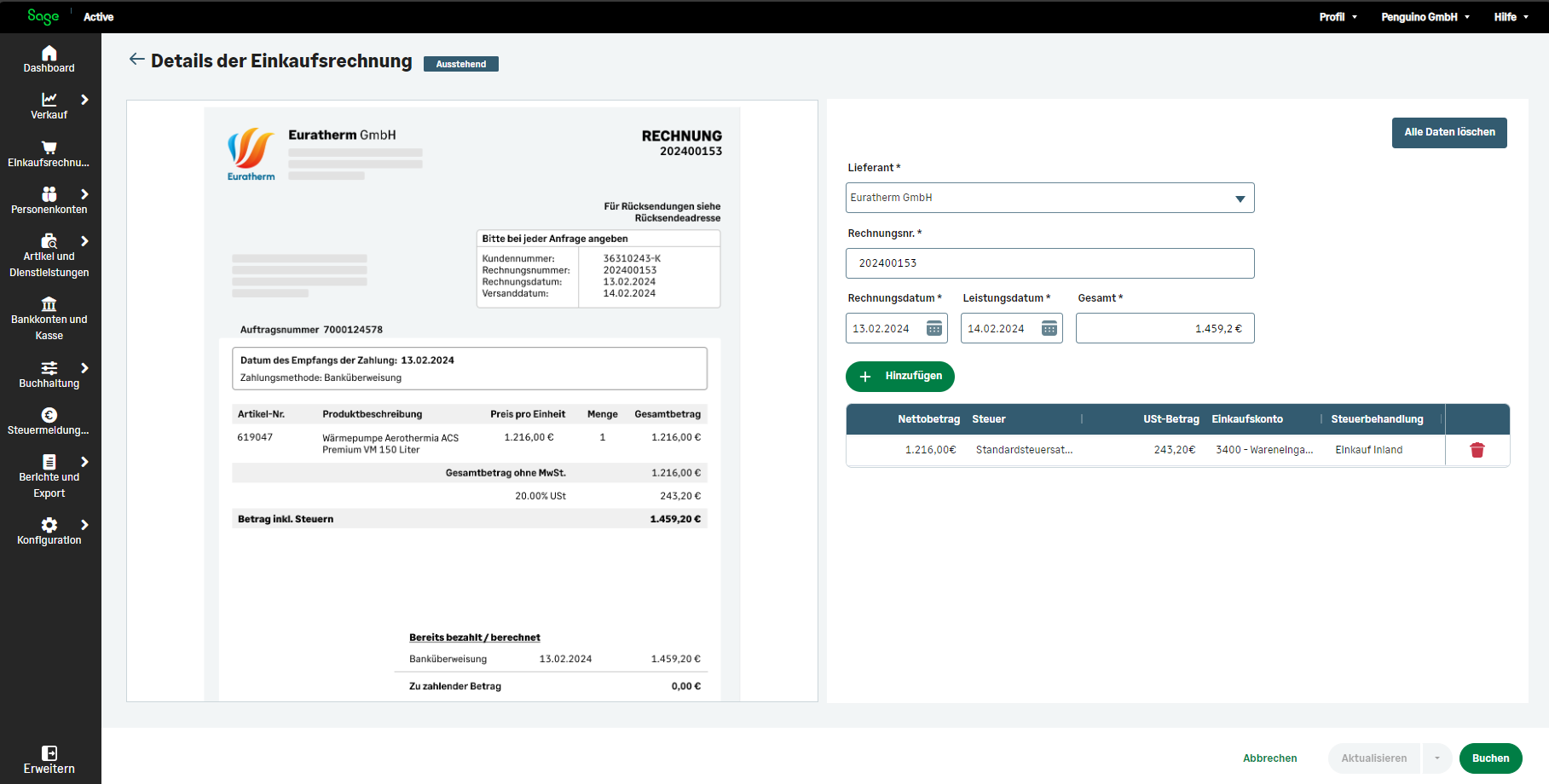Open Artikel und Dienstleistungen section
Viewport: 1549px width, 784px height.
pyautogui.click(x=49, y=251)
